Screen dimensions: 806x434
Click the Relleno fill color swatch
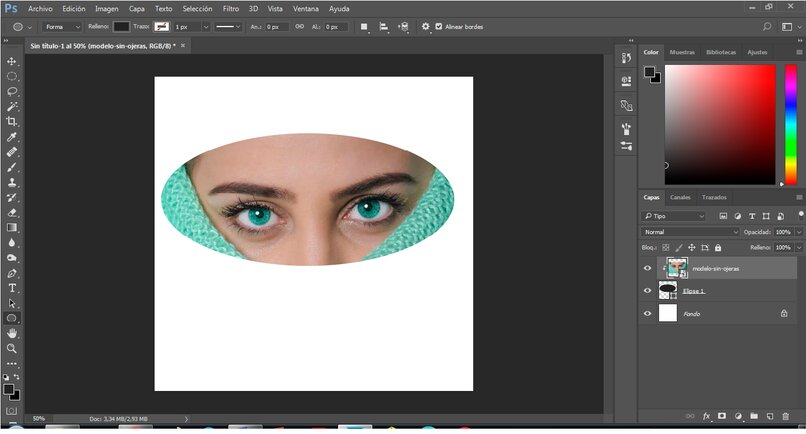coord(121,26)
